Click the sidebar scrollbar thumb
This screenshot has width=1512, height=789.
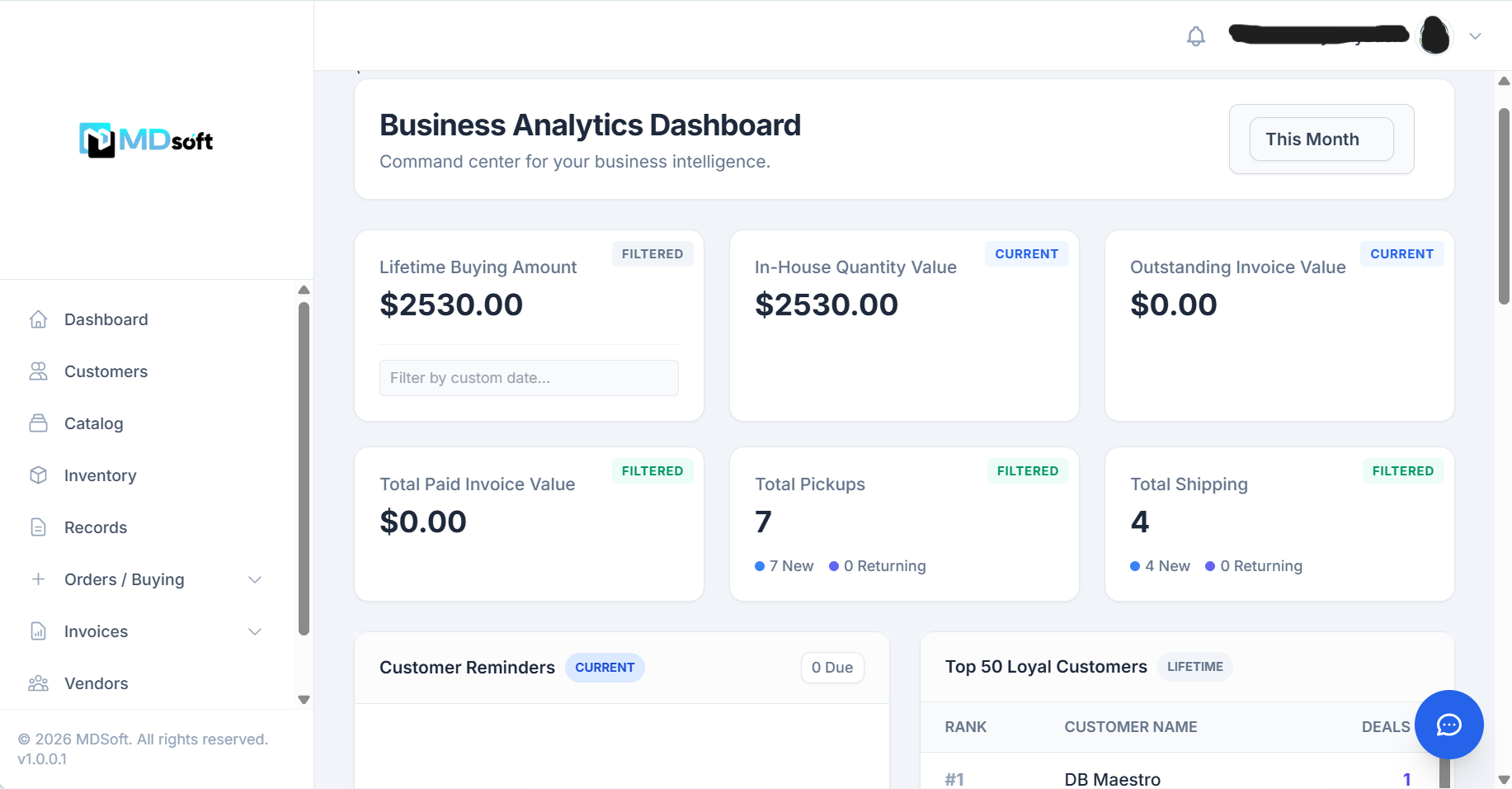coord(304,469)
